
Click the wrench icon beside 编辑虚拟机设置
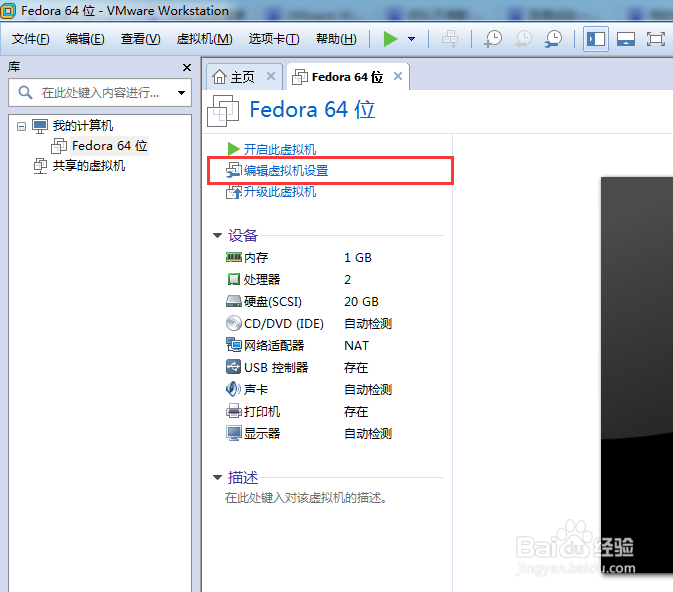tap(234, 170)
